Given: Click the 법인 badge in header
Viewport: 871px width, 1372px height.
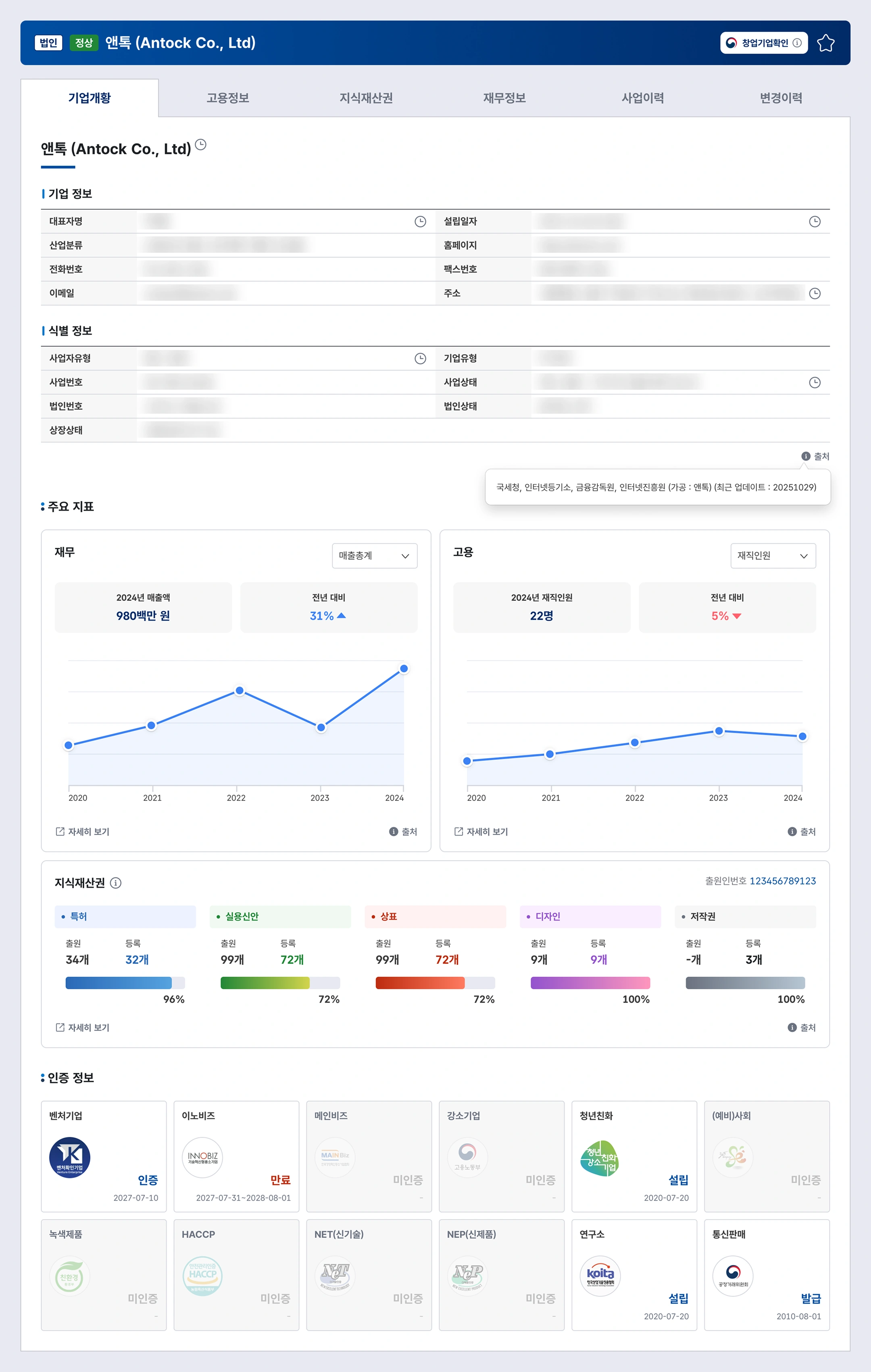Looking at the screenshot, I should [48, 43].
